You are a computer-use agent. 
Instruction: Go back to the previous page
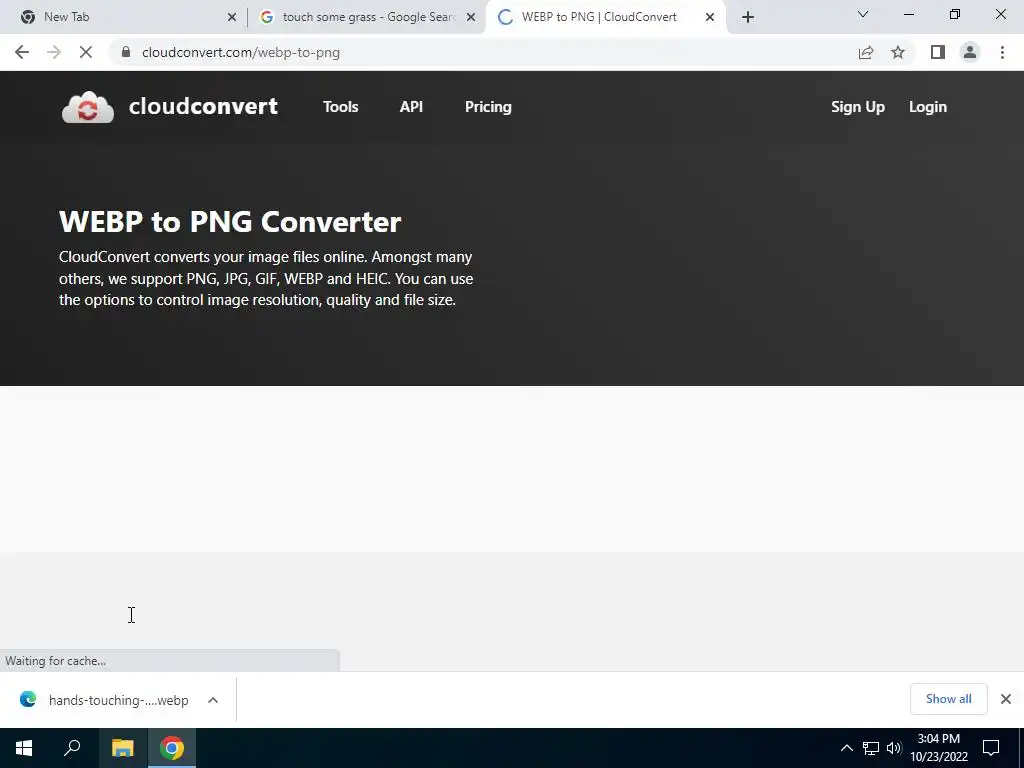click(22, 52)
